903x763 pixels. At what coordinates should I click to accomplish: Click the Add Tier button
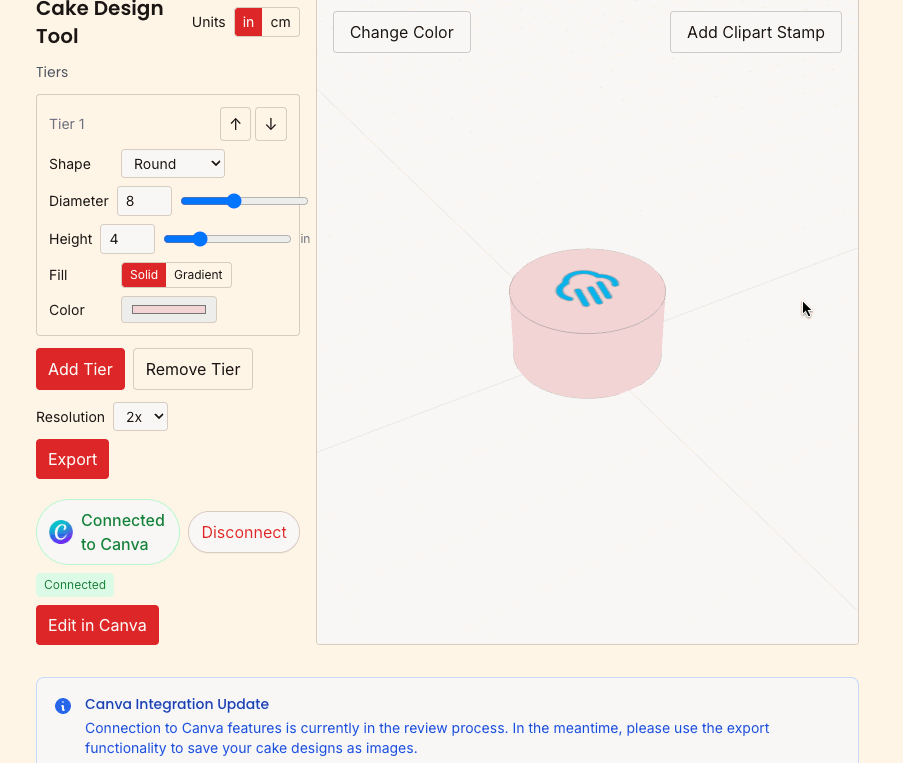80,369
